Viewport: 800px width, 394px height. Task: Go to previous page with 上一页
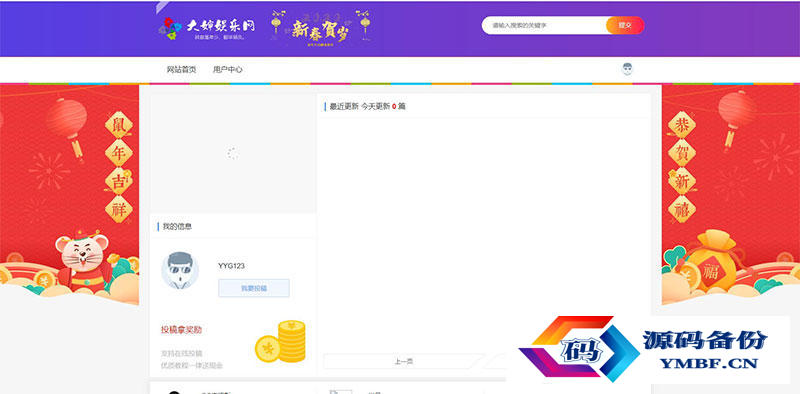403,361
